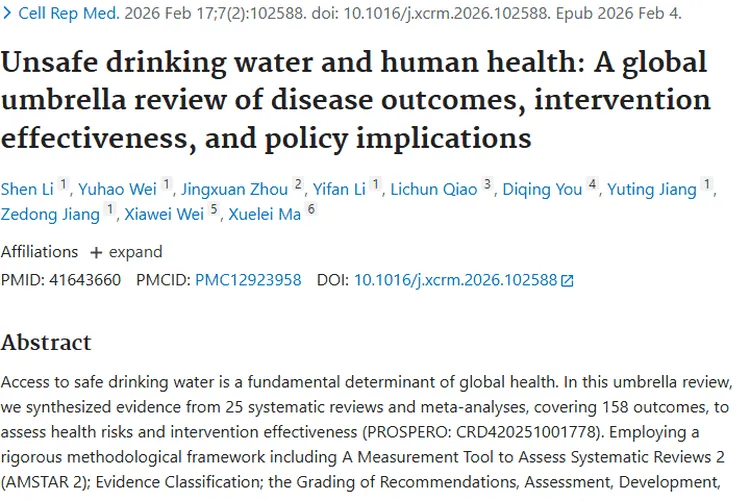Open author Shen Li's link

27,190
